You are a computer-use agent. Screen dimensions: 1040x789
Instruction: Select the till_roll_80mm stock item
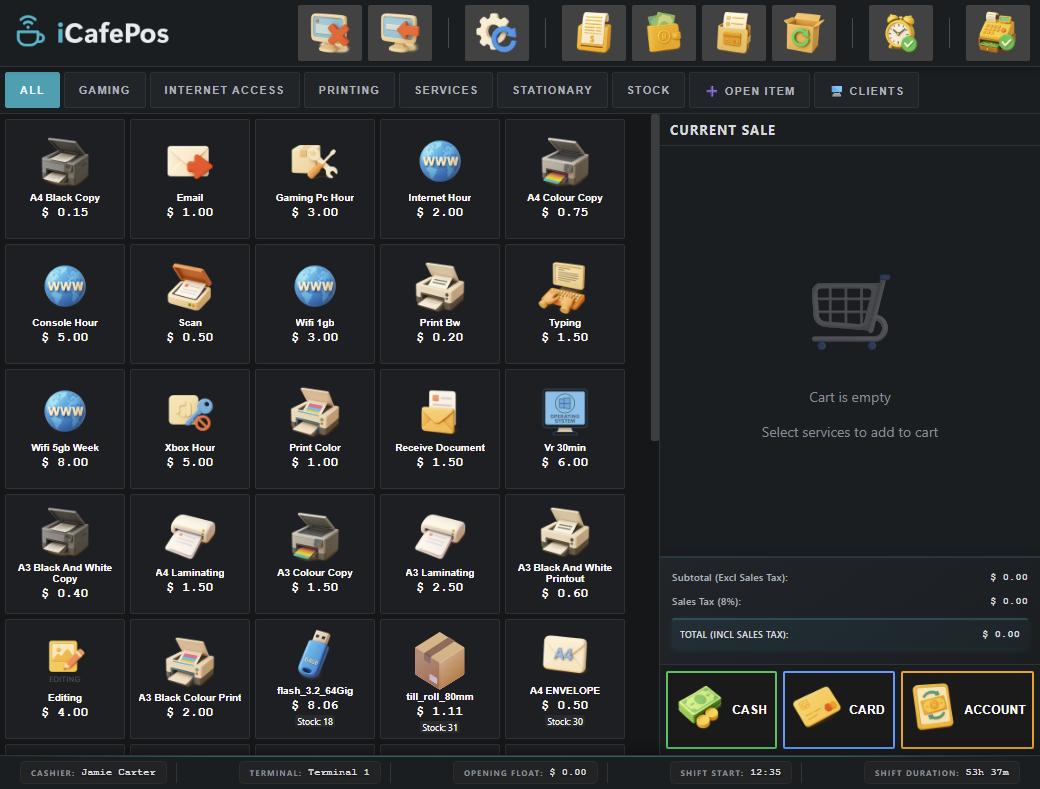pyautogui.click(x=440, y=679)
